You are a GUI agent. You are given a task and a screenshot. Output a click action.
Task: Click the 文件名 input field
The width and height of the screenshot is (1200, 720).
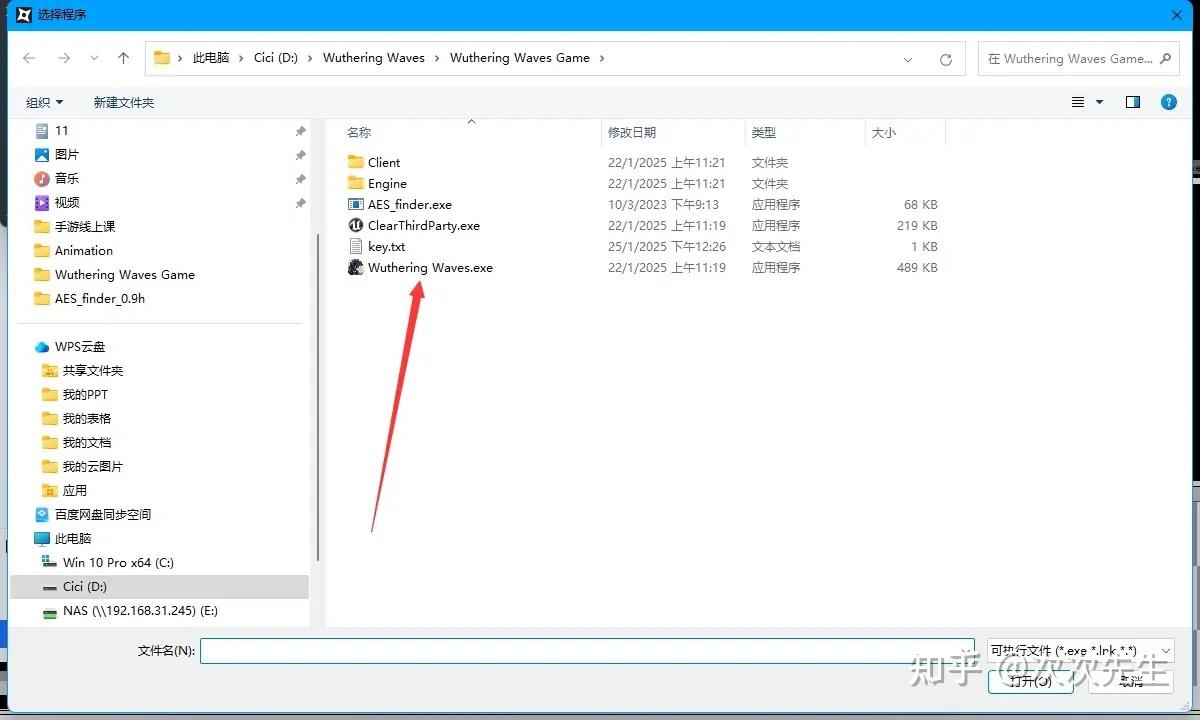587,651
